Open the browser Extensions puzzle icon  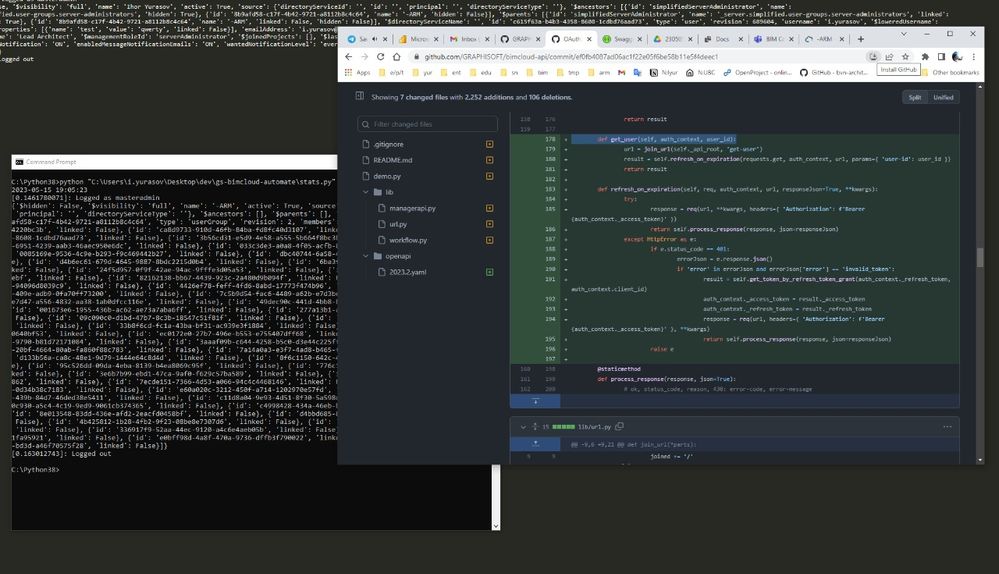click(924, 57)
